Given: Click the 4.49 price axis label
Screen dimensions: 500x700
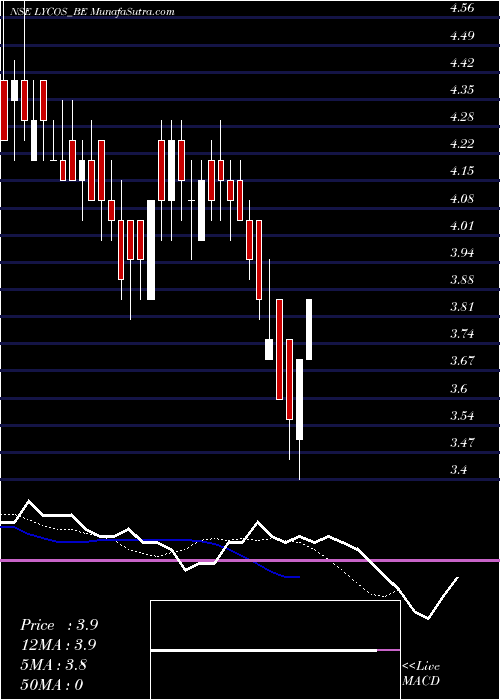Looking at the screenshot, I should click(463, 35).
